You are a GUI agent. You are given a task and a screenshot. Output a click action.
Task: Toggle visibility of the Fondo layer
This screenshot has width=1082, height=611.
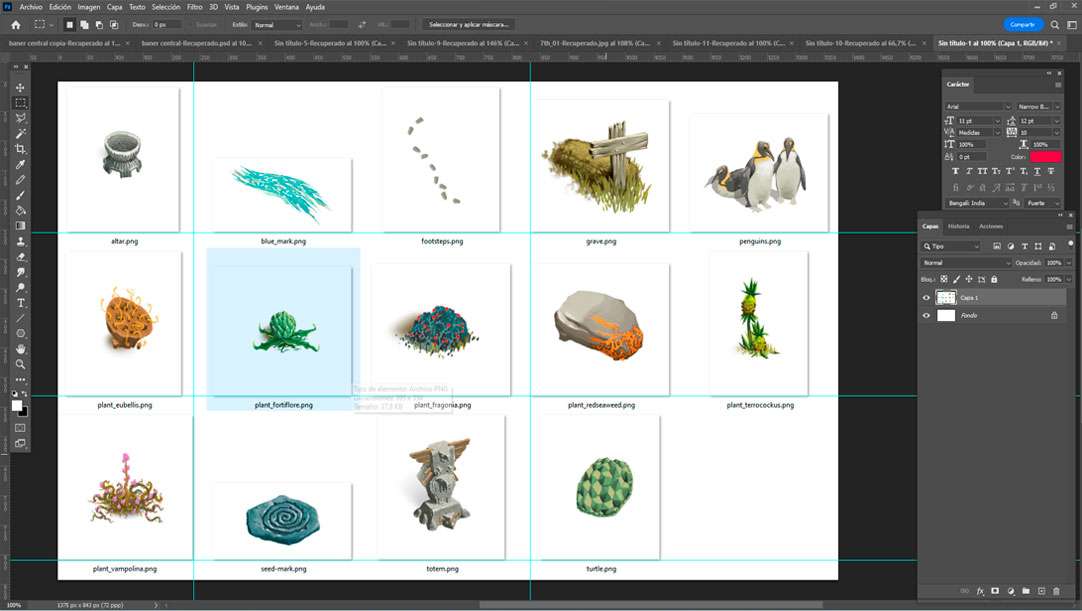tap(926, 316)
